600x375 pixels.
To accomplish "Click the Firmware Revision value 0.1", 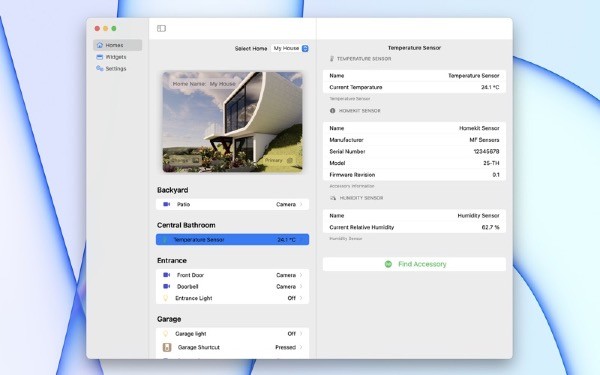I will [496, 175].
